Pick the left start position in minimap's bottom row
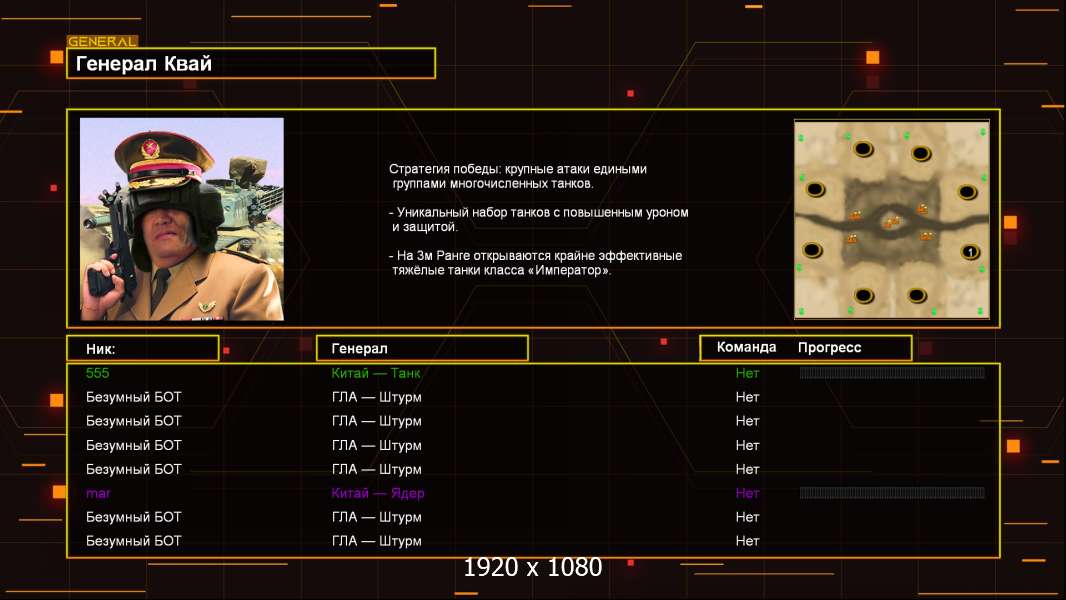 [x=863, y=295]
